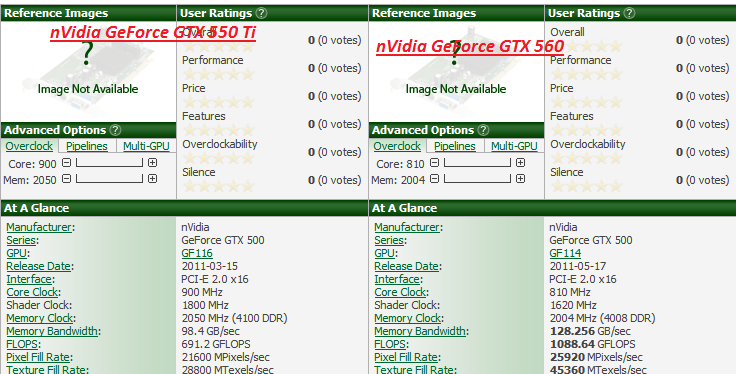Click GPU label link beside GF114

pos(384,253)
